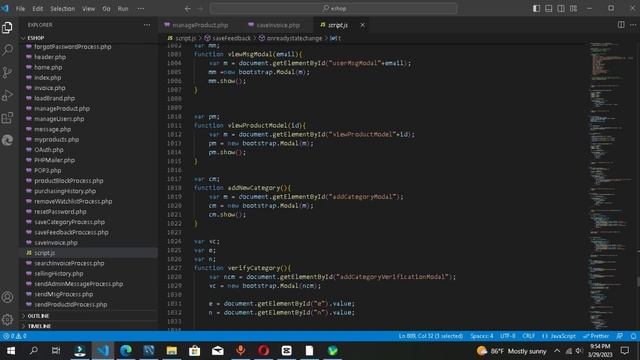Open the Selection menu
Image resolution: width=640 pixels, height=360 pixels.
click(x=62, y=9)
